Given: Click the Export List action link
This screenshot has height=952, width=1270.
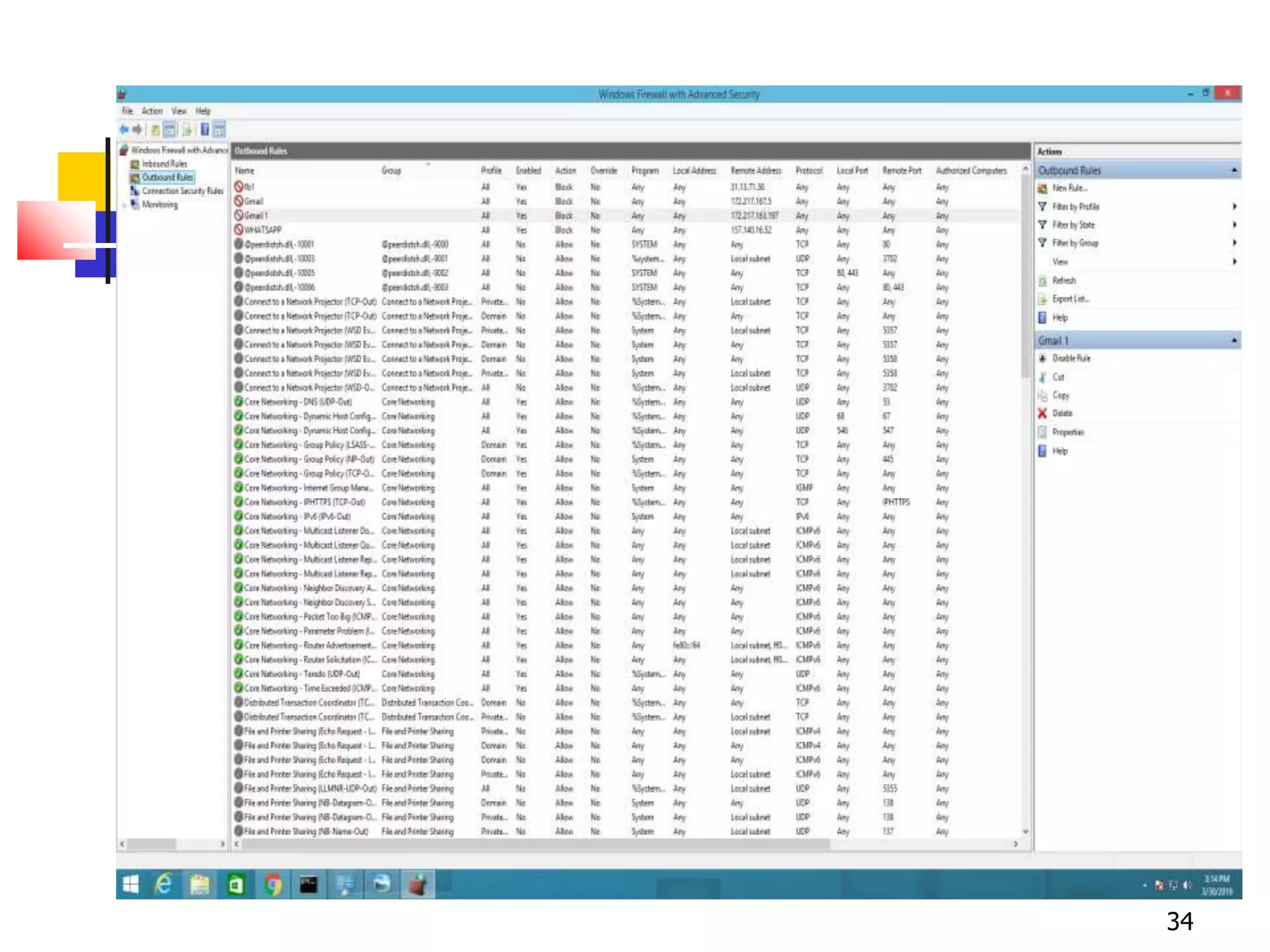Looking at the screenshot, I should click(1070, 299).
